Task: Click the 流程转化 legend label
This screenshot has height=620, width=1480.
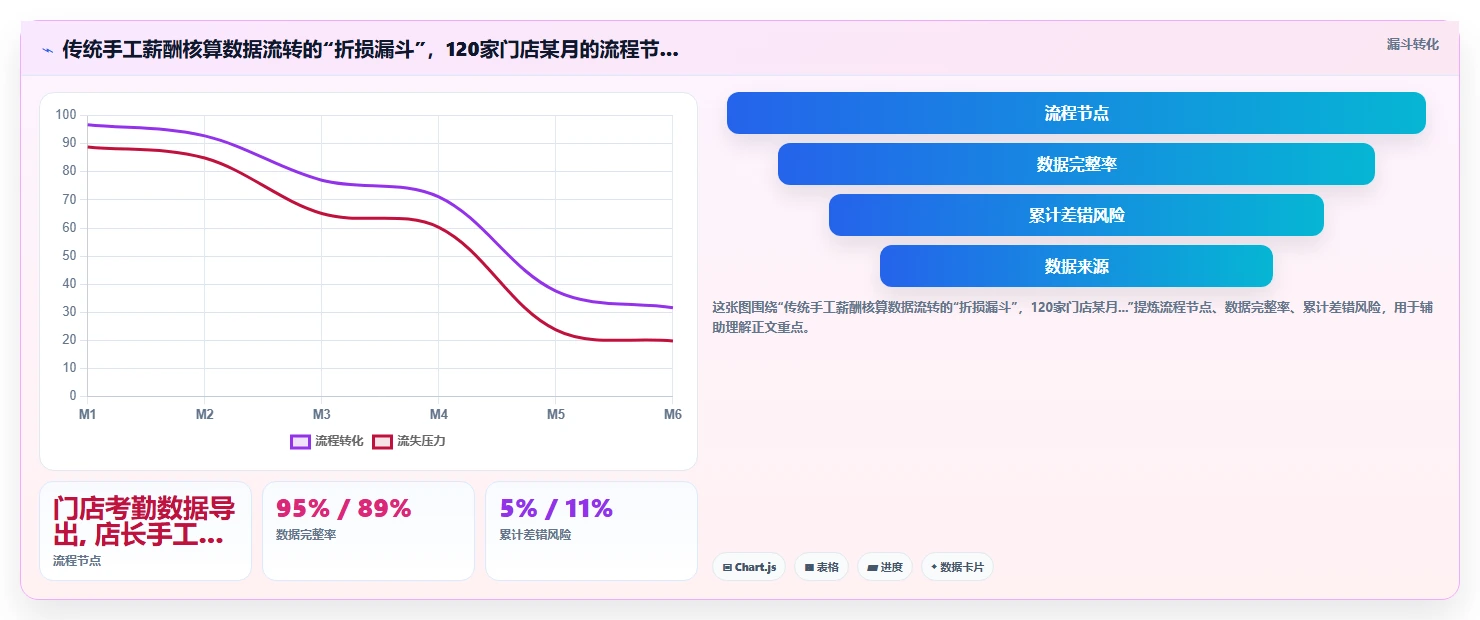Action: (339, 441)
